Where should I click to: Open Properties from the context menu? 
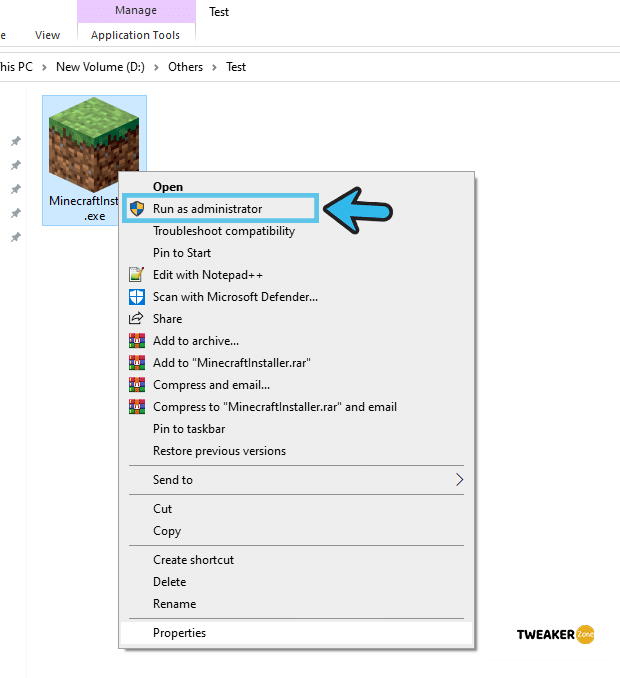pyautogui.click(x=297, y=633)
